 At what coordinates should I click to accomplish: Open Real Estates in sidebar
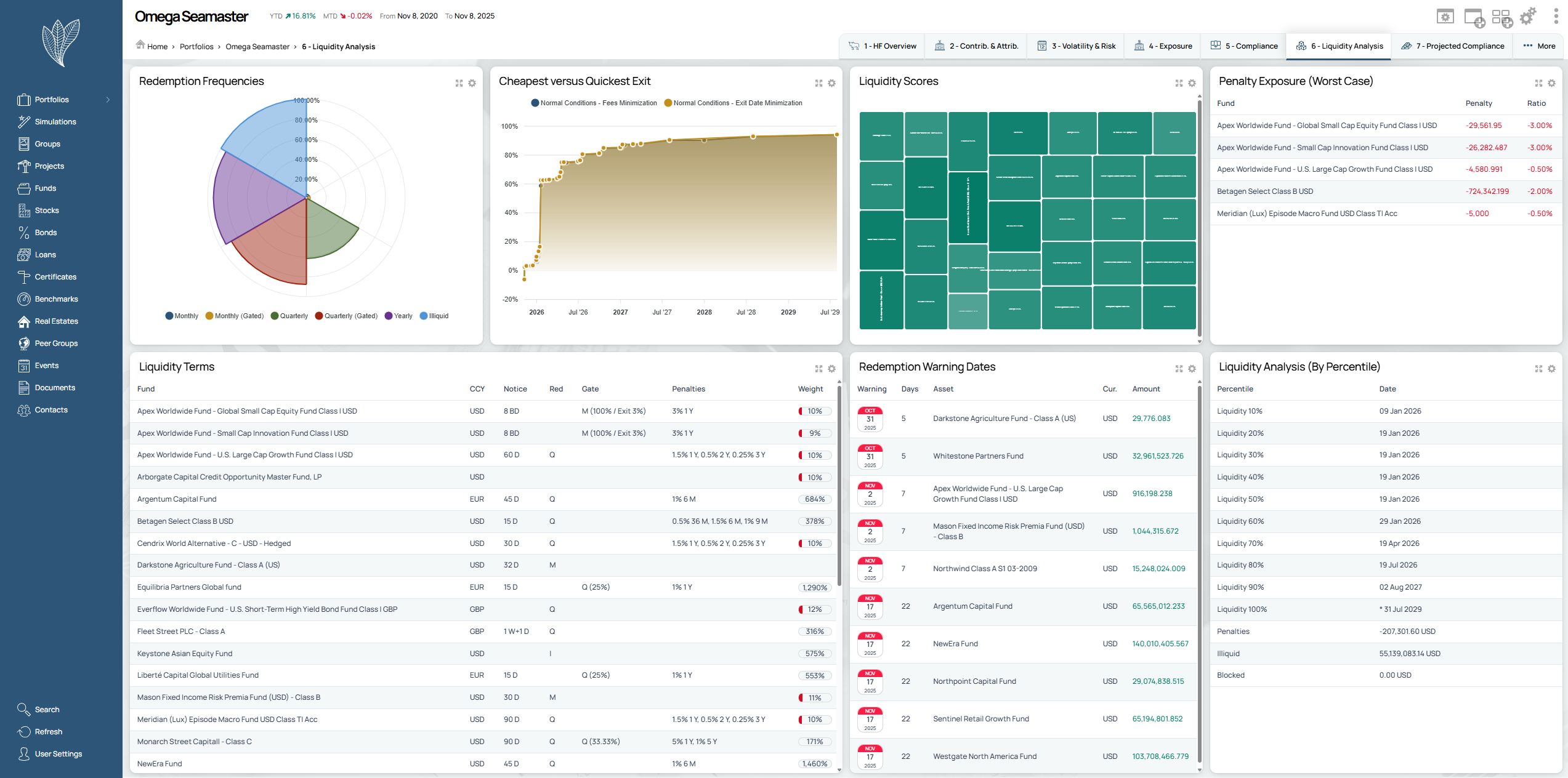pos(56,321)
